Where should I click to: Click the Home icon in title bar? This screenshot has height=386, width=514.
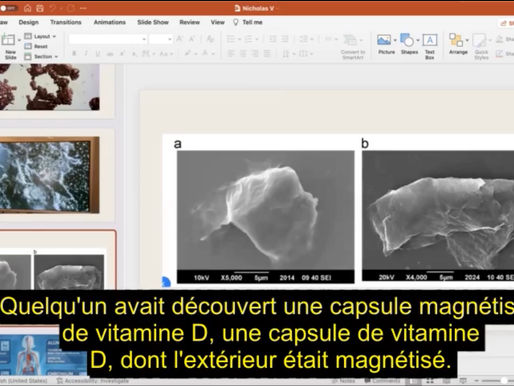[27, 8]
